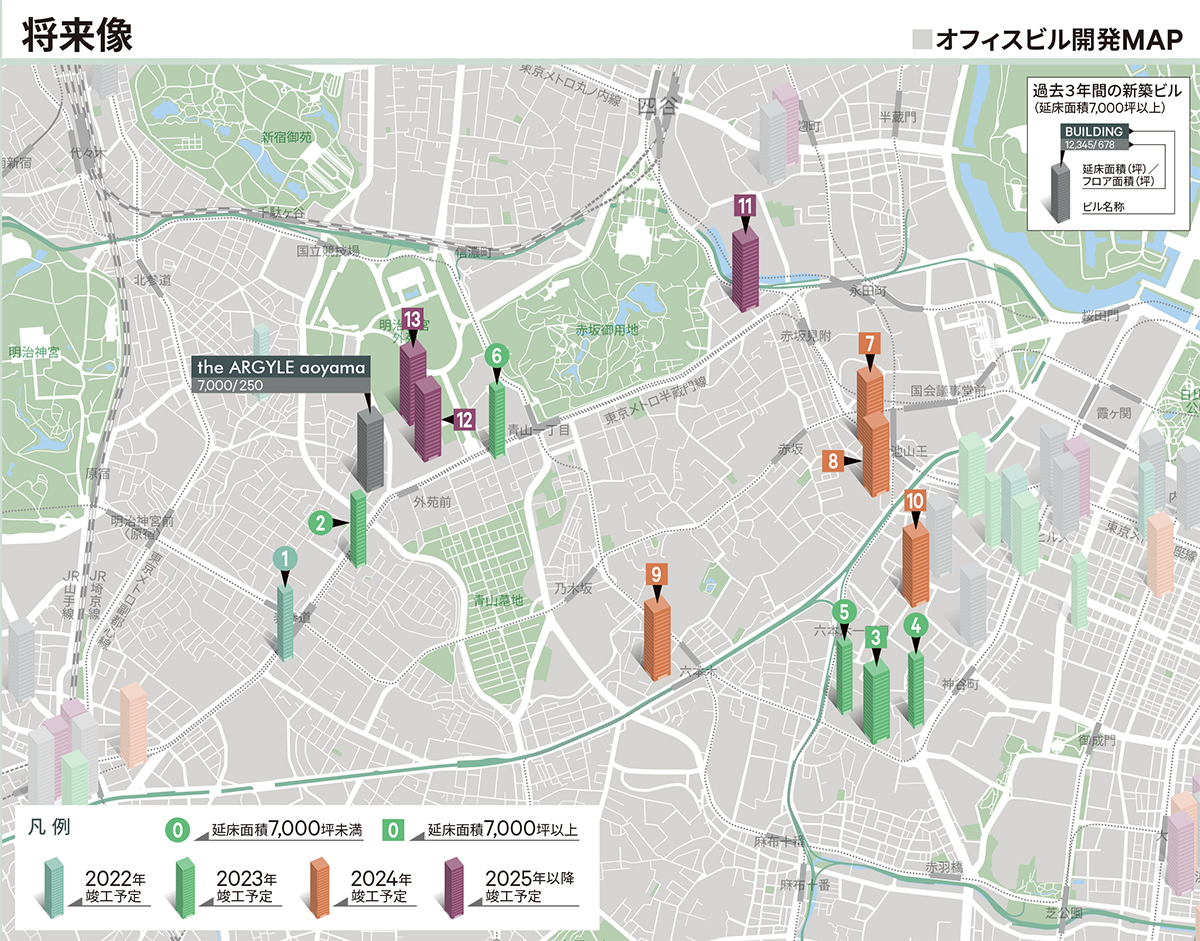Click the 凡例 legend heading
Screen dimensions: 1200x941
50,829
